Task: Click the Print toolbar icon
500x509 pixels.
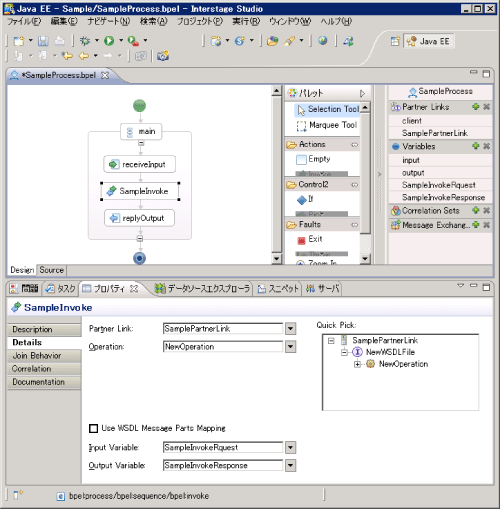Action: tap(59, 41)
